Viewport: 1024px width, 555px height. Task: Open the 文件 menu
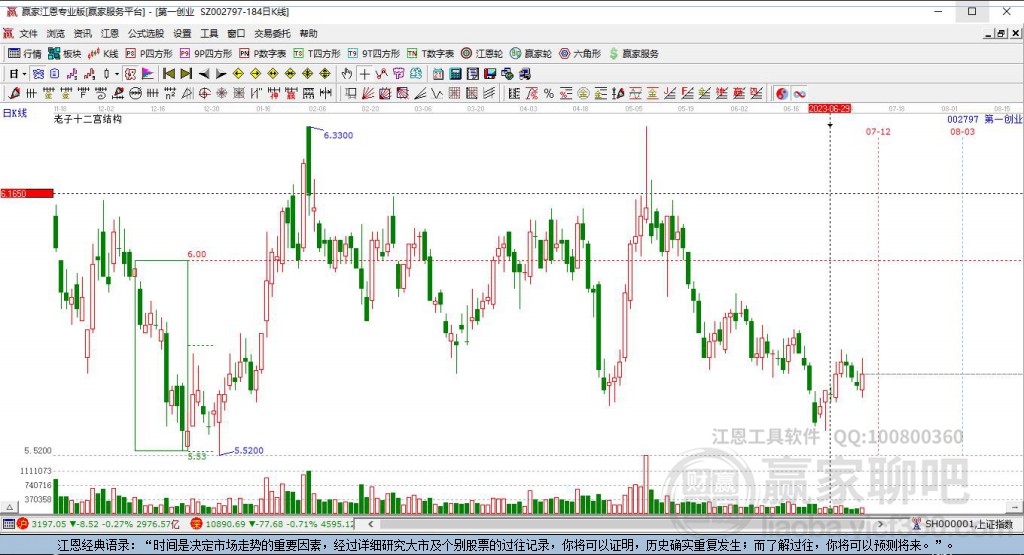pos(28,33)
